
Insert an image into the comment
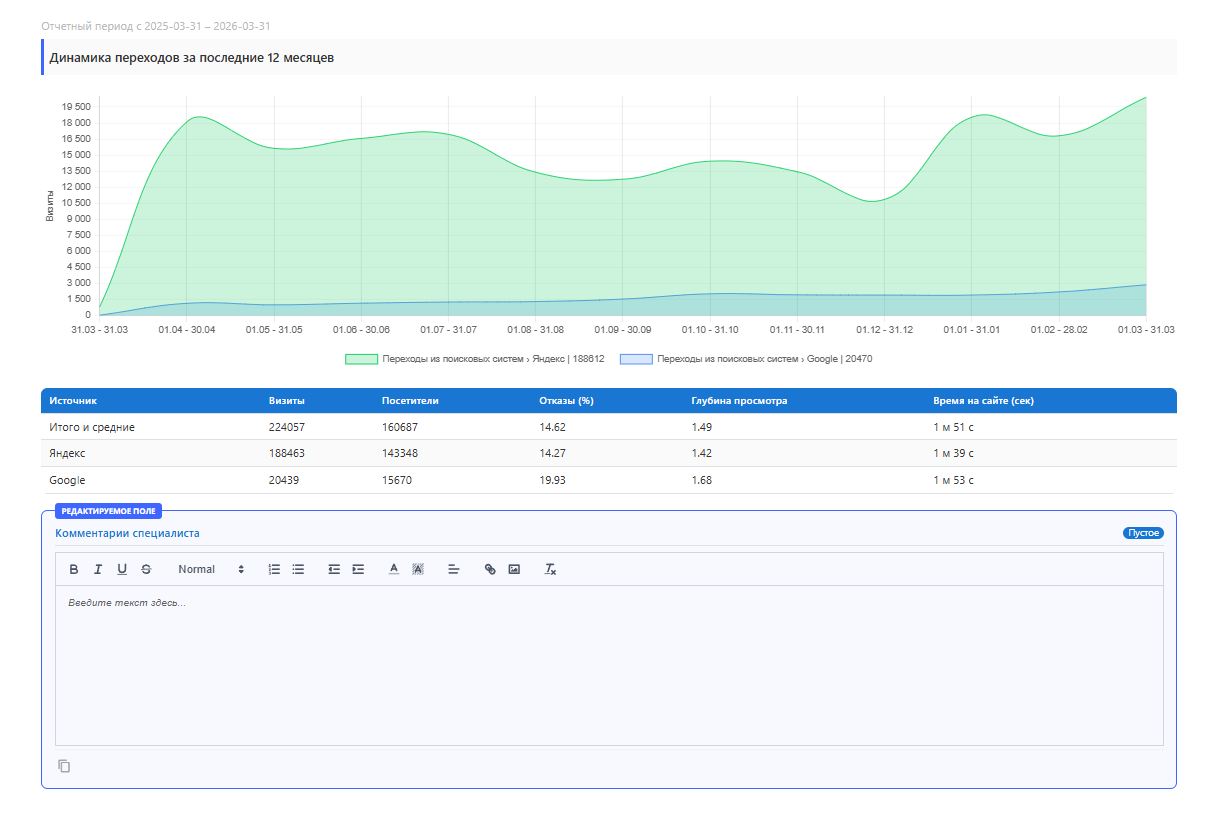(x=514, y=569)
